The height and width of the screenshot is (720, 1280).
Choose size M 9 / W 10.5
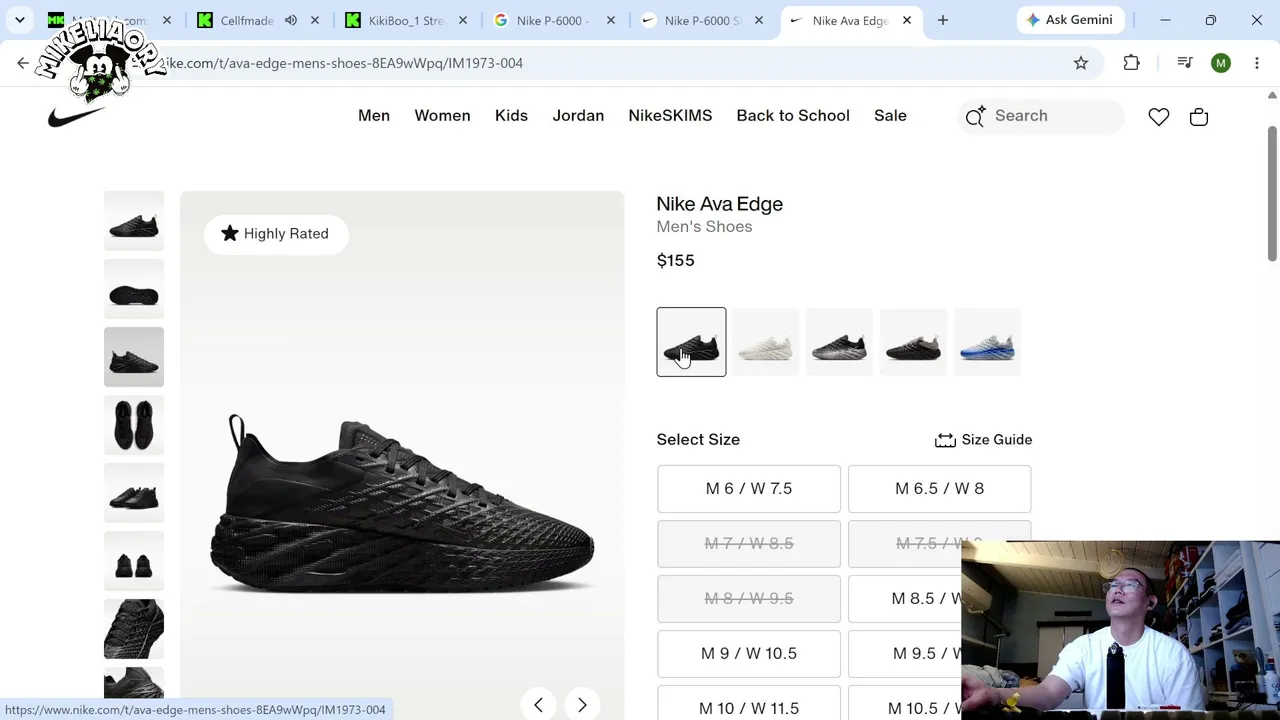click(x=749, y=653)
